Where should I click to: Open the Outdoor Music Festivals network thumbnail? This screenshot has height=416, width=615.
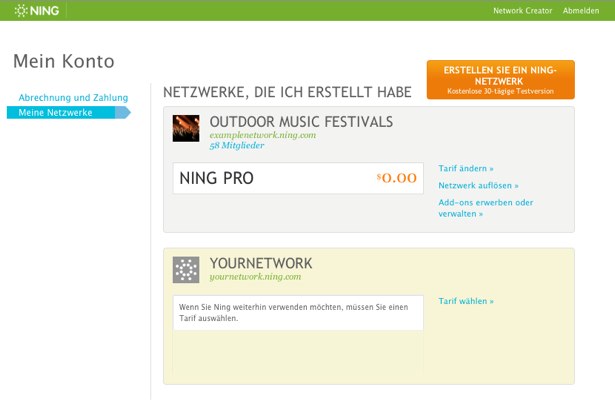(x=186, y=128)
